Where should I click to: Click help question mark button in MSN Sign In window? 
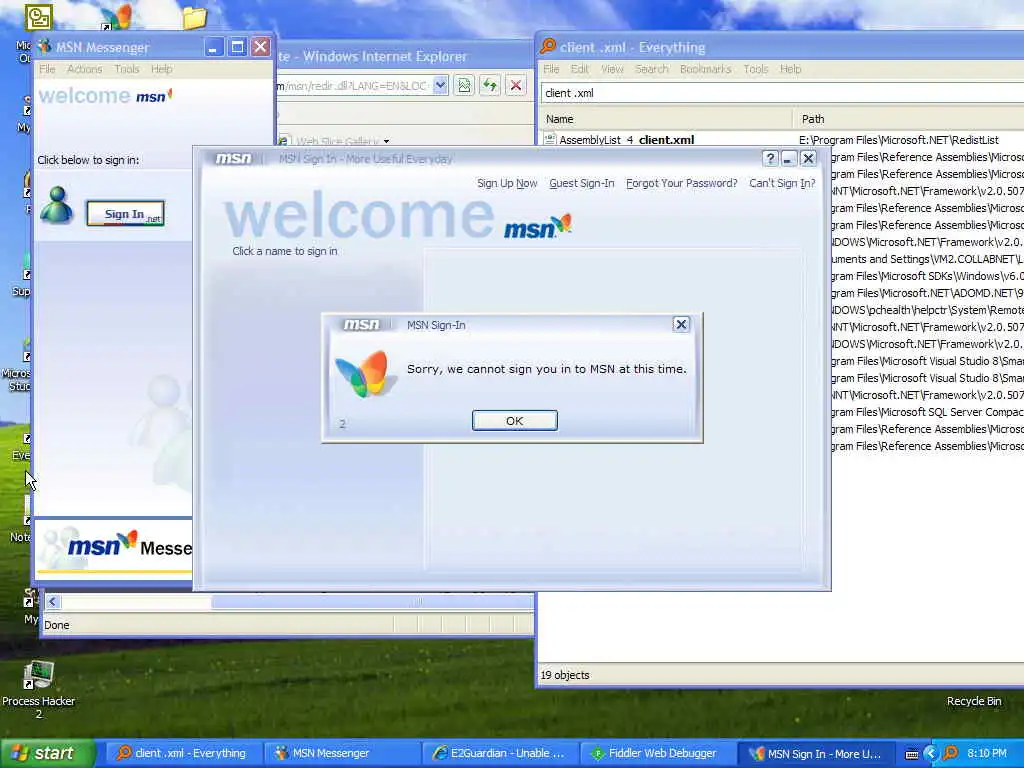pyautogui.click(x=771, y=159)
